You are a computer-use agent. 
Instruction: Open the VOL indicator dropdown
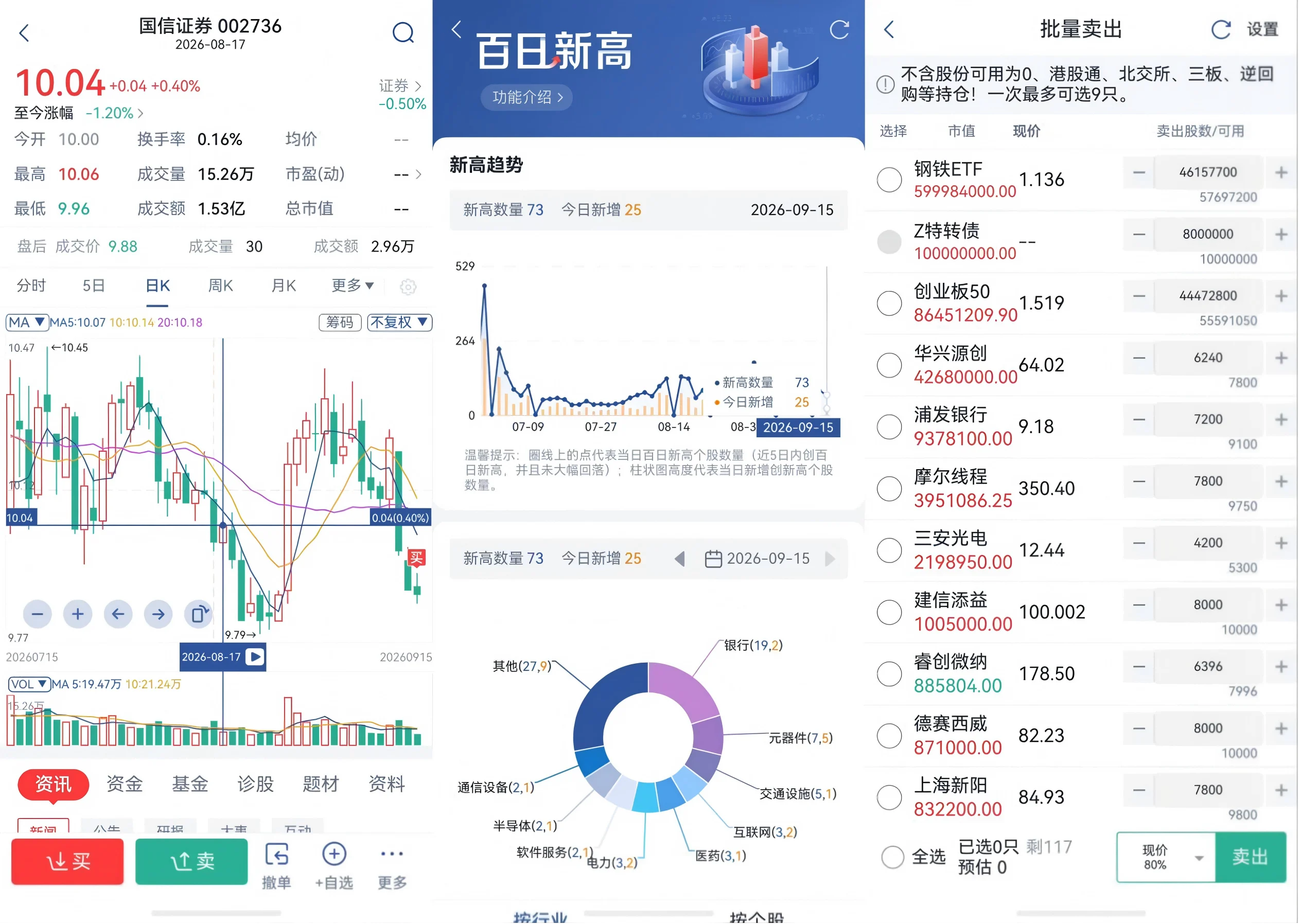click(x=29, y=684)
